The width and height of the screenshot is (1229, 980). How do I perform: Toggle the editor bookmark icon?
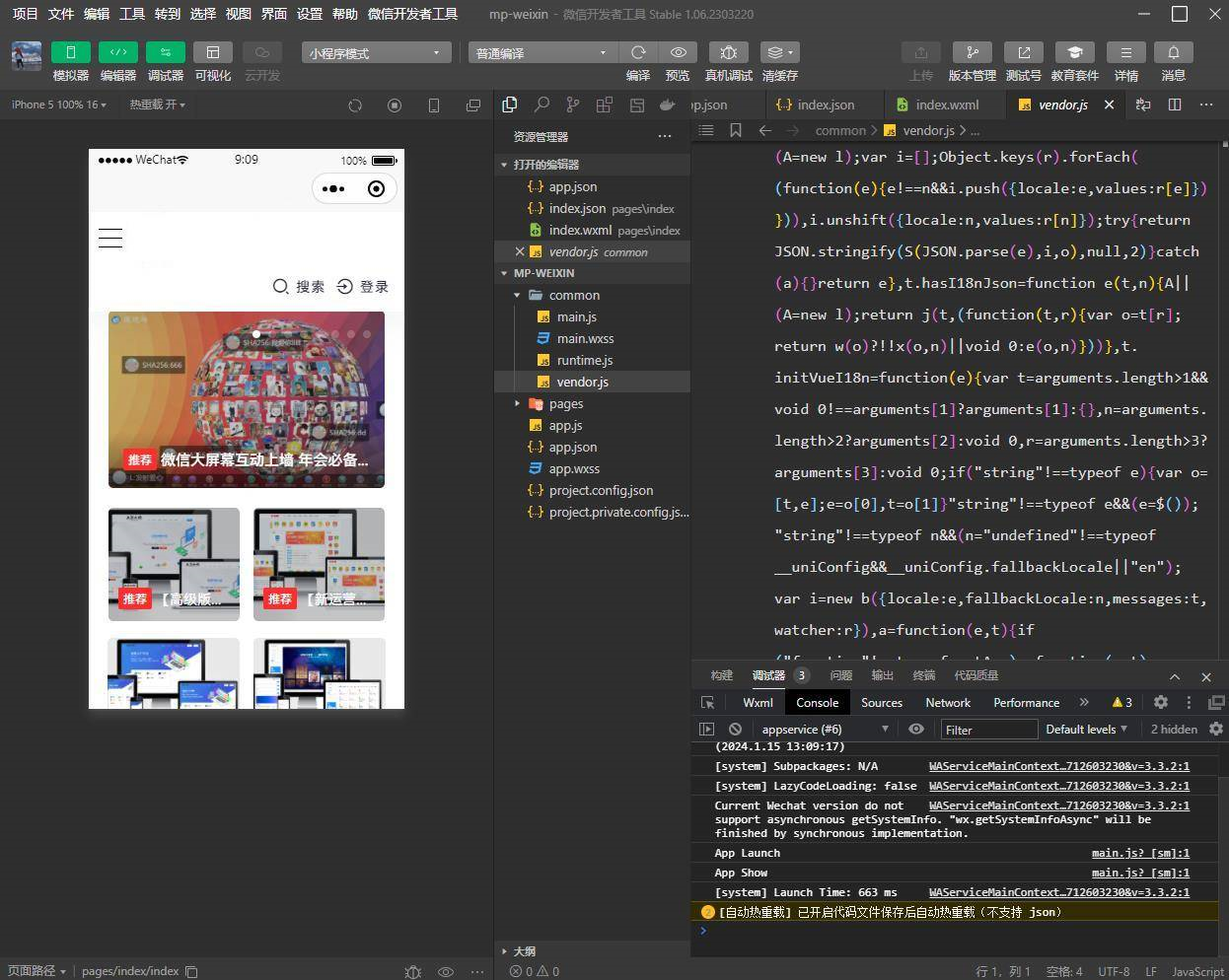point(736,130)
